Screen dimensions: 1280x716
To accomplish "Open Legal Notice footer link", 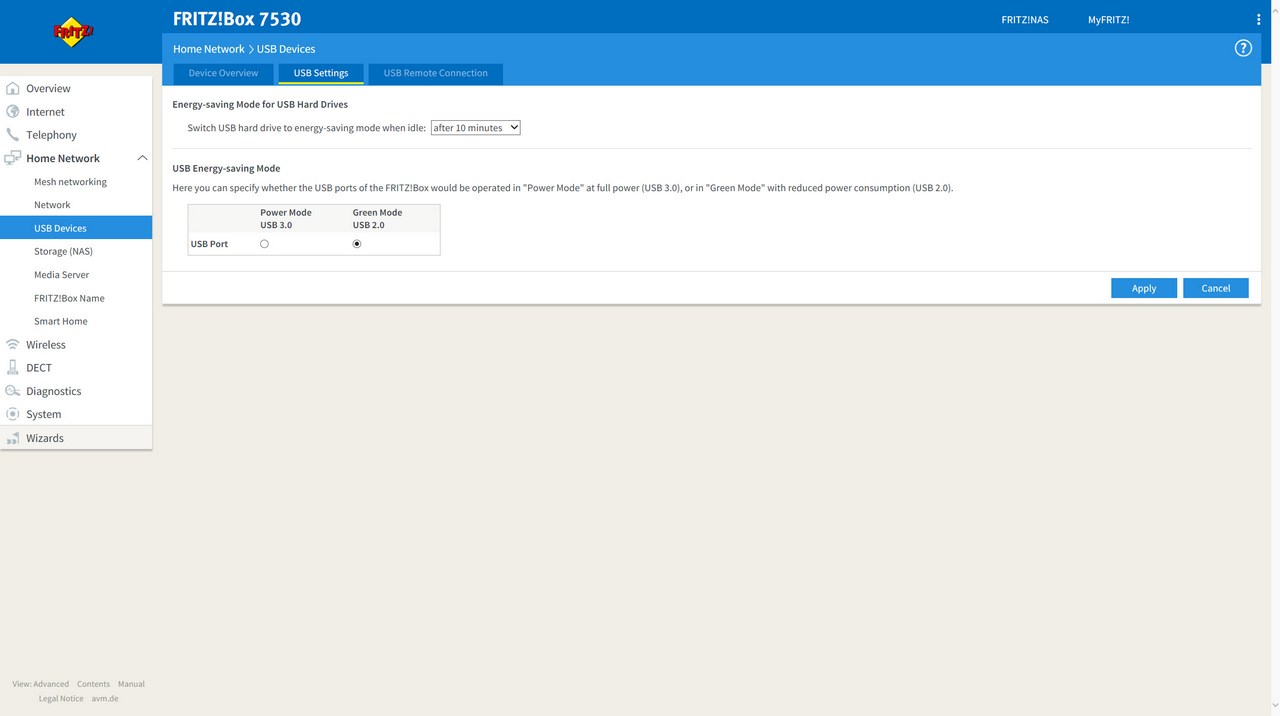I will [x=61, y=698].
